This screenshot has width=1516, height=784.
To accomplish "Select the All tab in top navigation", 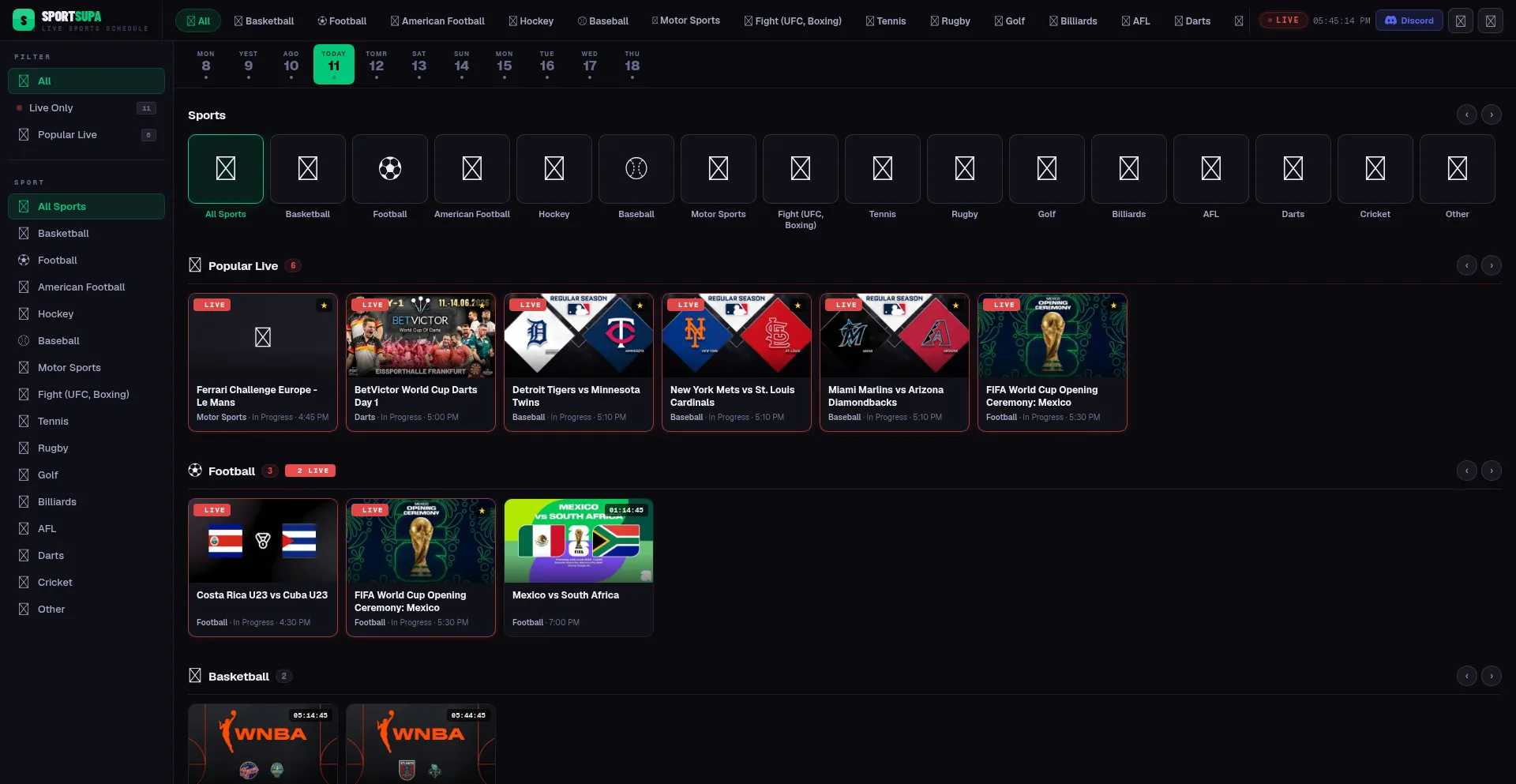I will [x=198, y=21].
